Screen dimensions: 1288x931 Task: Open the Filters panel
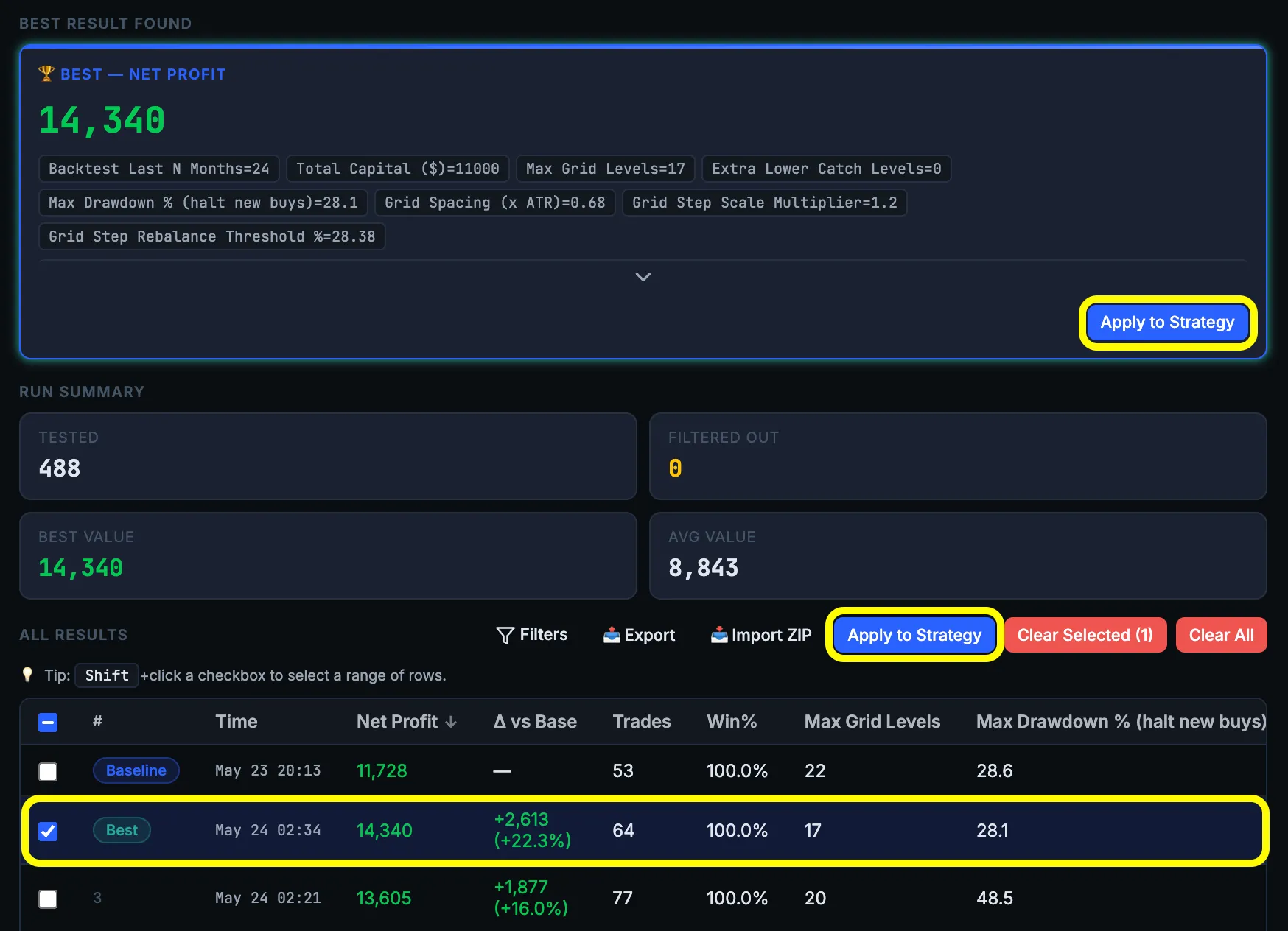(x=532, y=635)
